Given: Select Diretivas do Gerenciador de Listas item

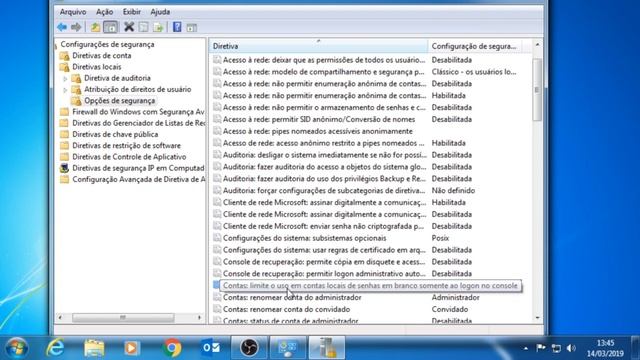Looking at the screenshot, I should coord(139,123).
